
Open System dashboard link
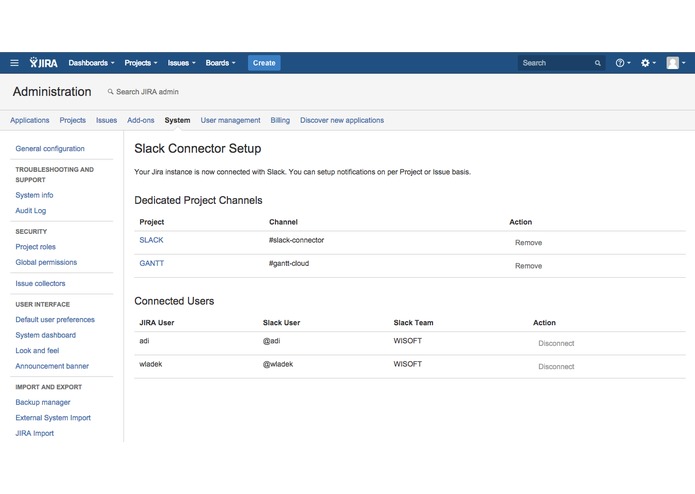(46, 335)
